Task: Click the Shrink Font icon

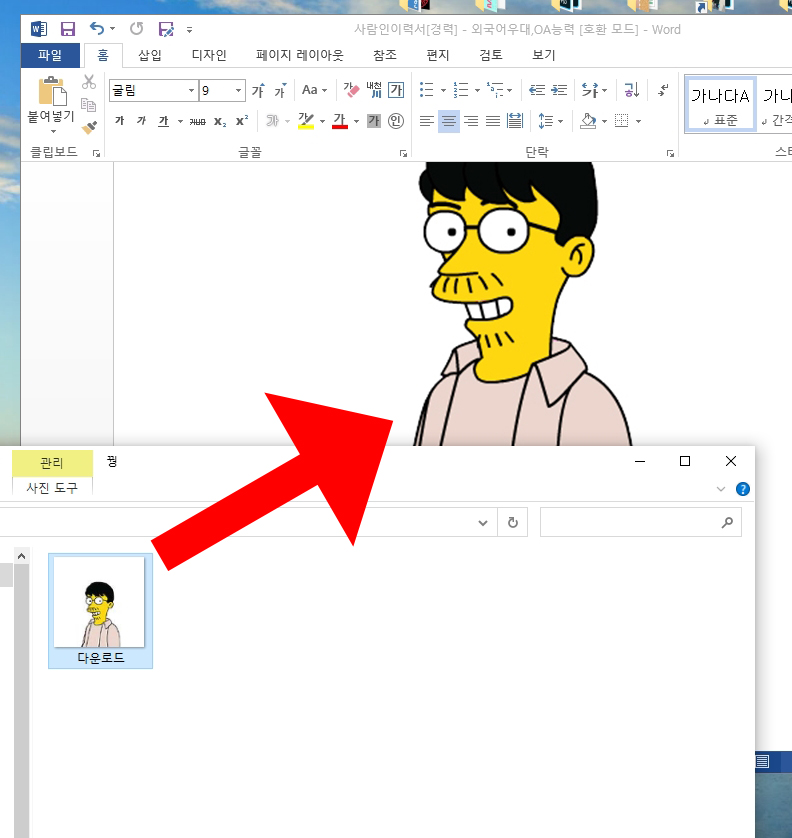Action: click(281, 90)
